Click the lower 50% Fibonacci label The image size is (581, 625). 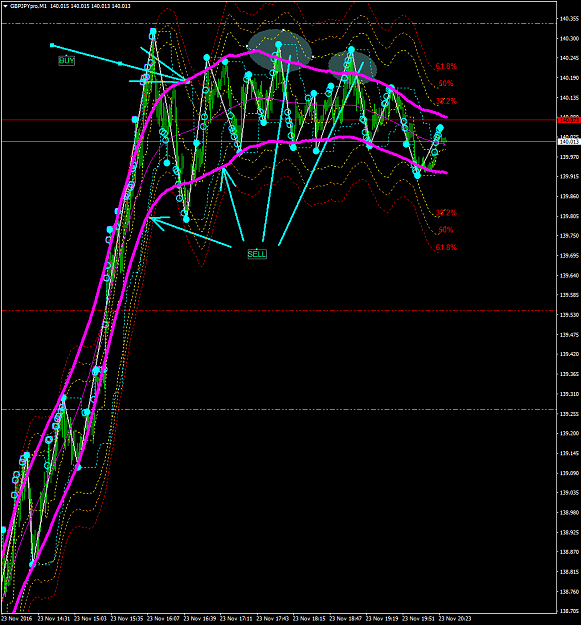[446, 230]
